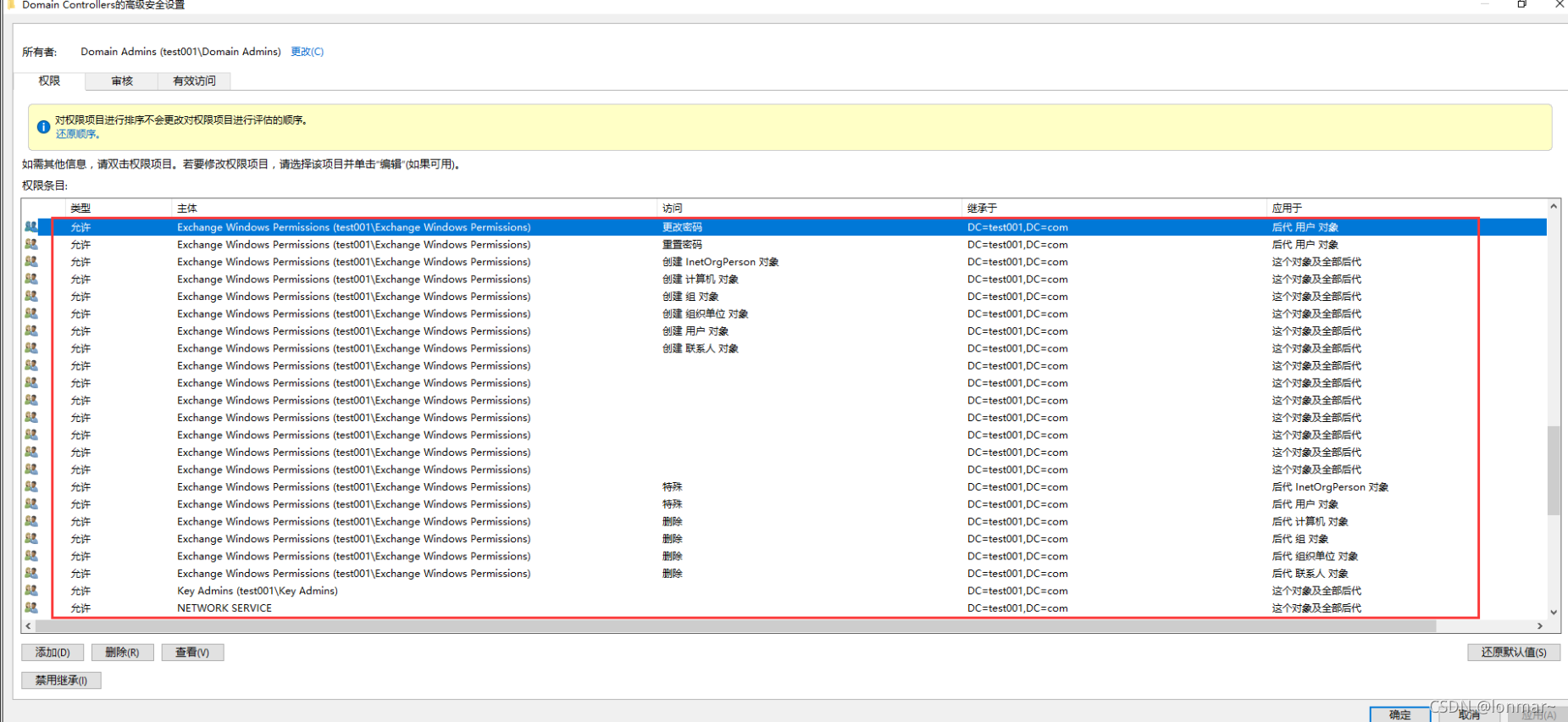This screenshot has width=1568, height=722.
Task: Click 后代 计算机 对象 applies-to cell
Action: [1310, 521]
